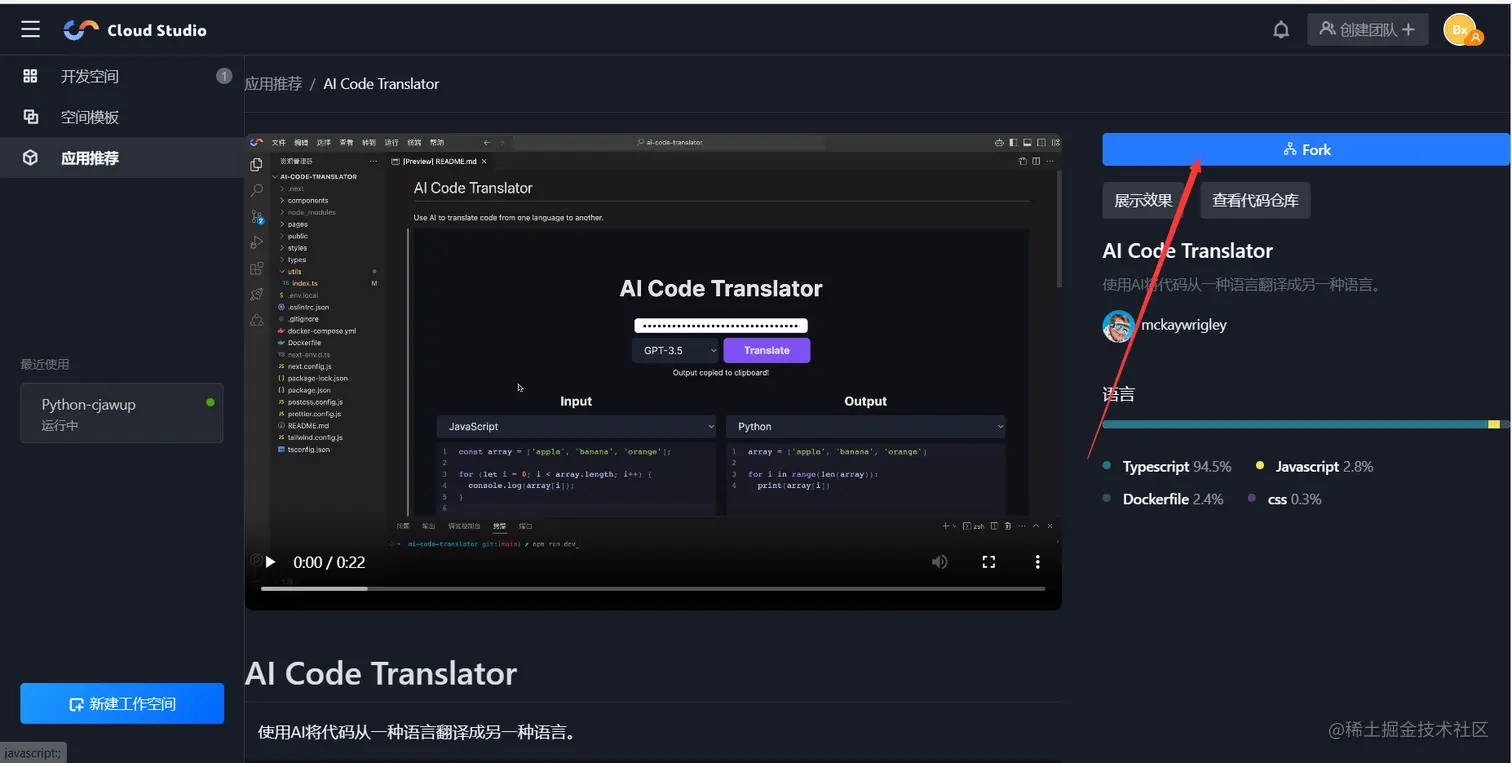
Task: Select Dockerfile 2.4% legend entry
Action: click(1163, 499)
